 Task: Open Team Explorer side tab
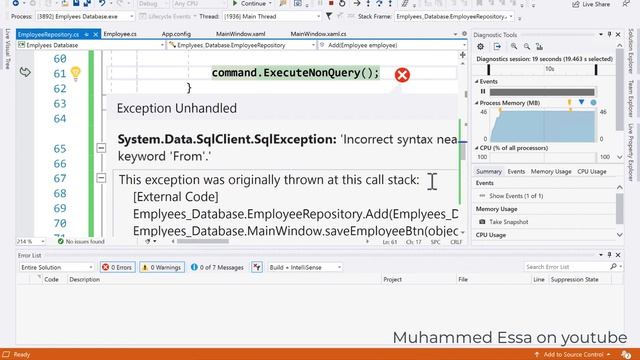pos(631,98)
